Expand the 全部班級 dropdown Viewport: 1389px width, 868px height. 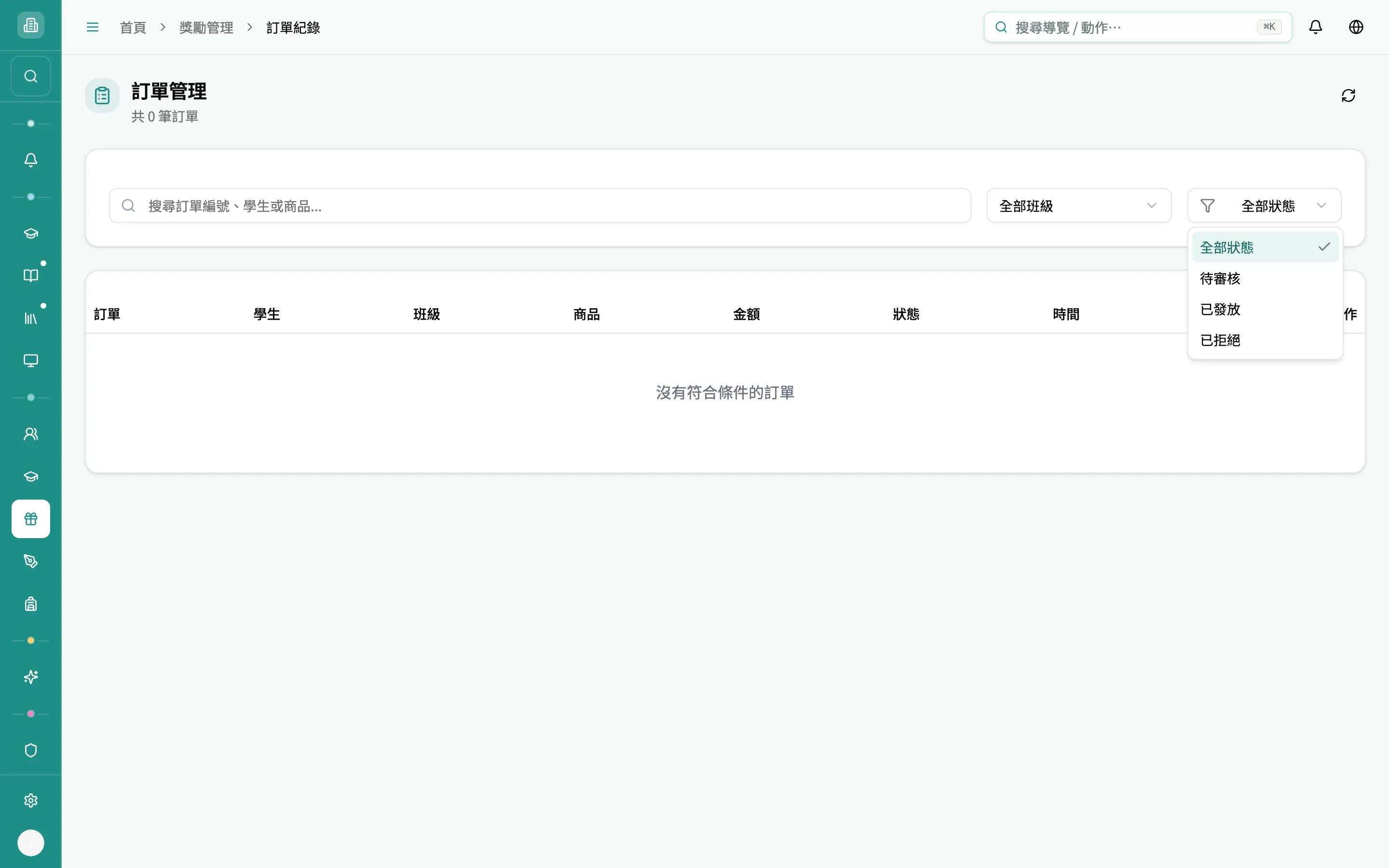[x=1078, y=205]
